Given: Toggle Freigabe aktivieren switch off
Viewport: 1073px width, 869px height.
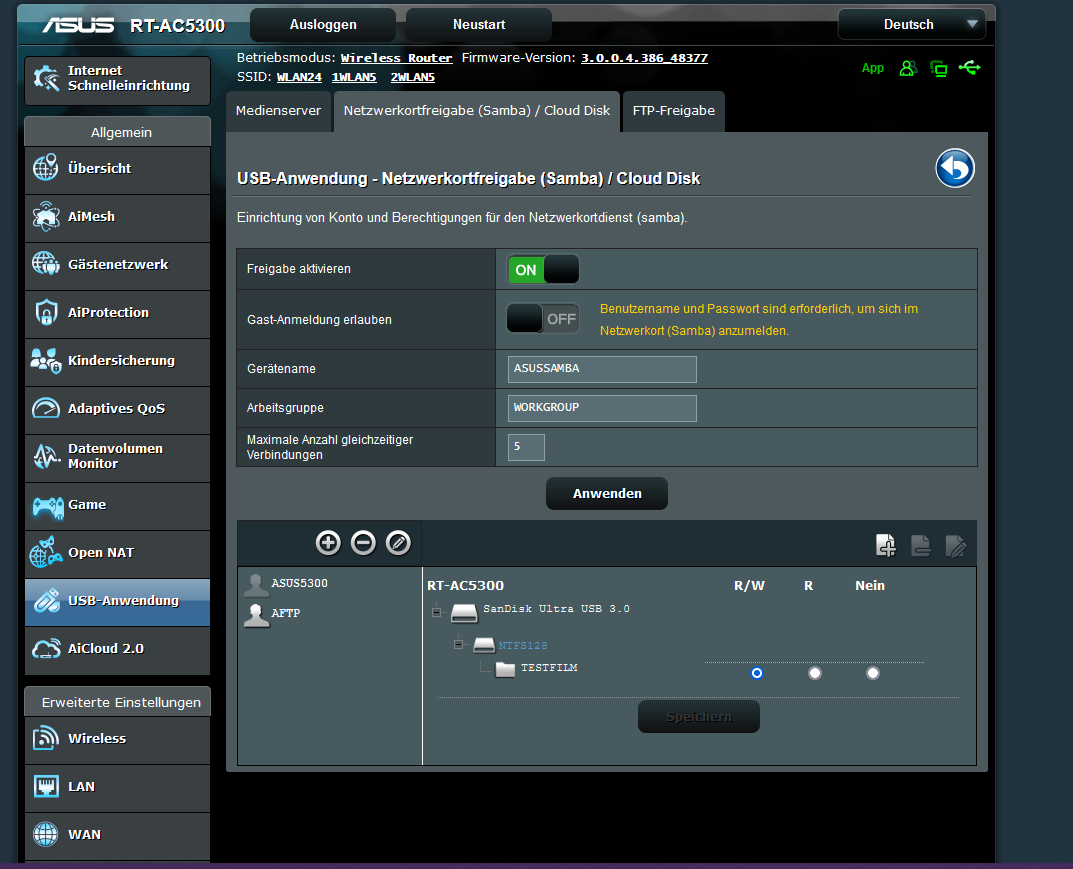Looking at the screenshot, I should point(543,270).
